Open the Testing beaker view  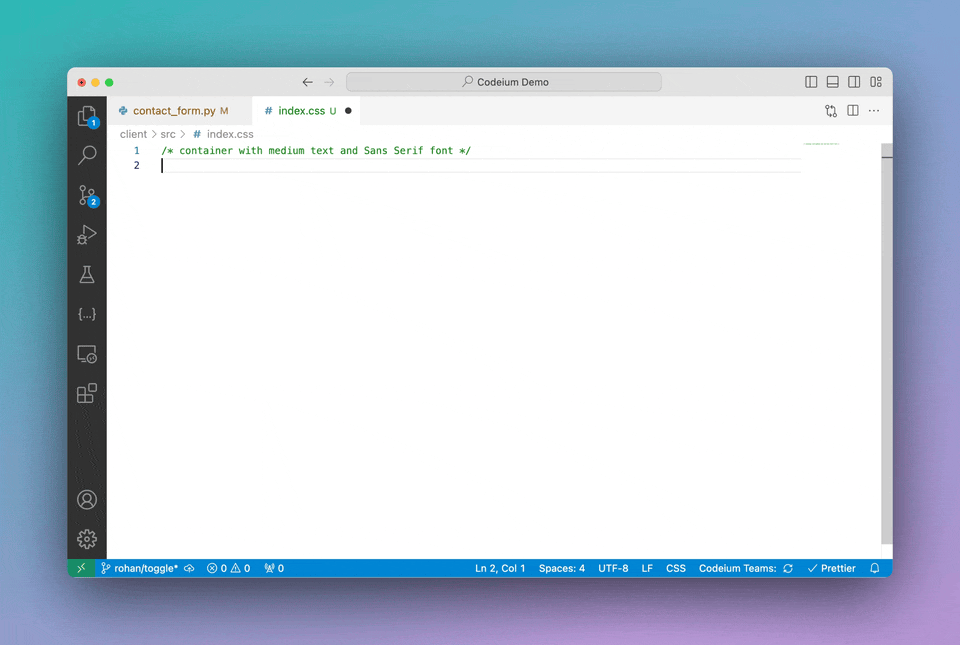[87, 274]
